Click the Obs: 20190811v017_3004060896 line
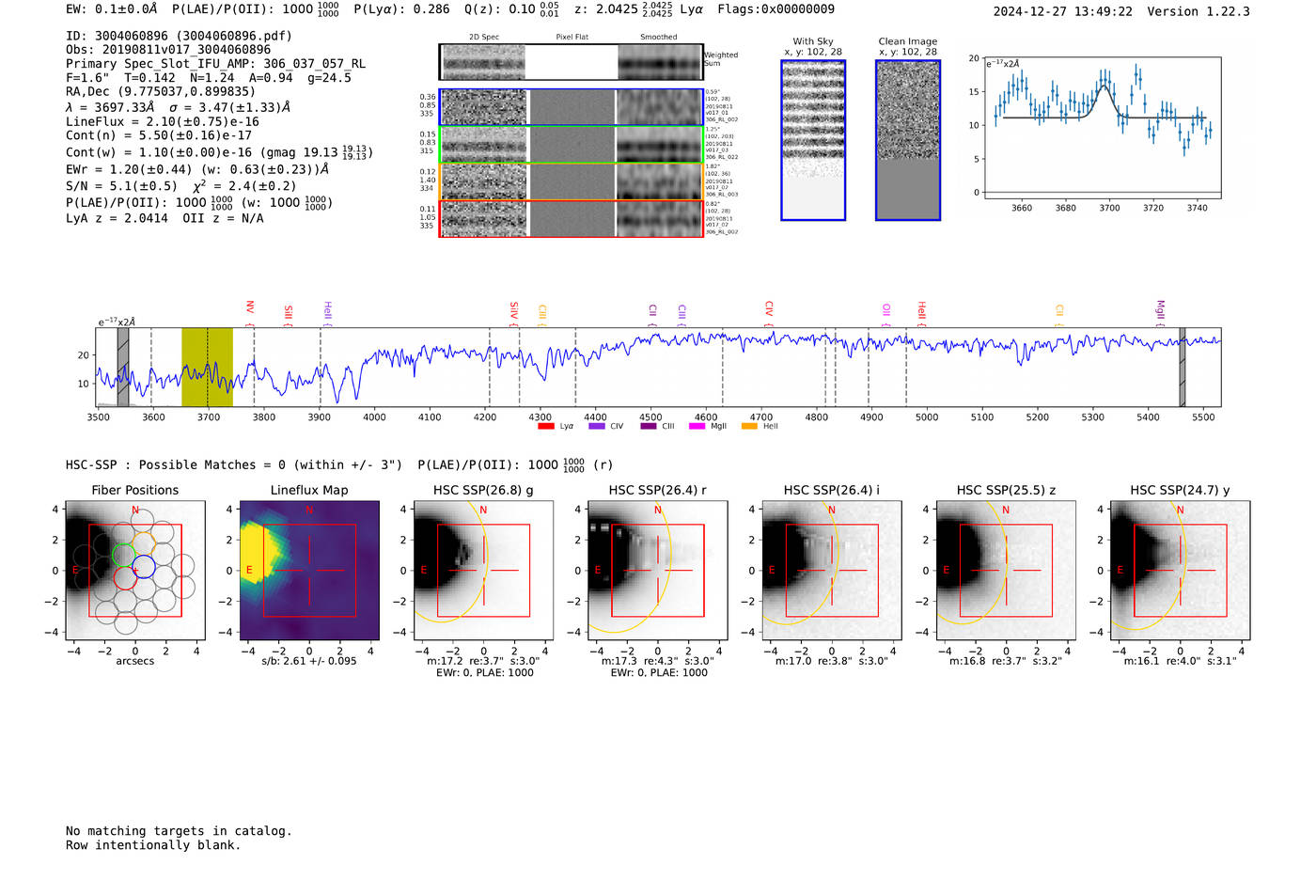Screen dimensions: 1316x896 pyautogui.click(x=168, y=50)
